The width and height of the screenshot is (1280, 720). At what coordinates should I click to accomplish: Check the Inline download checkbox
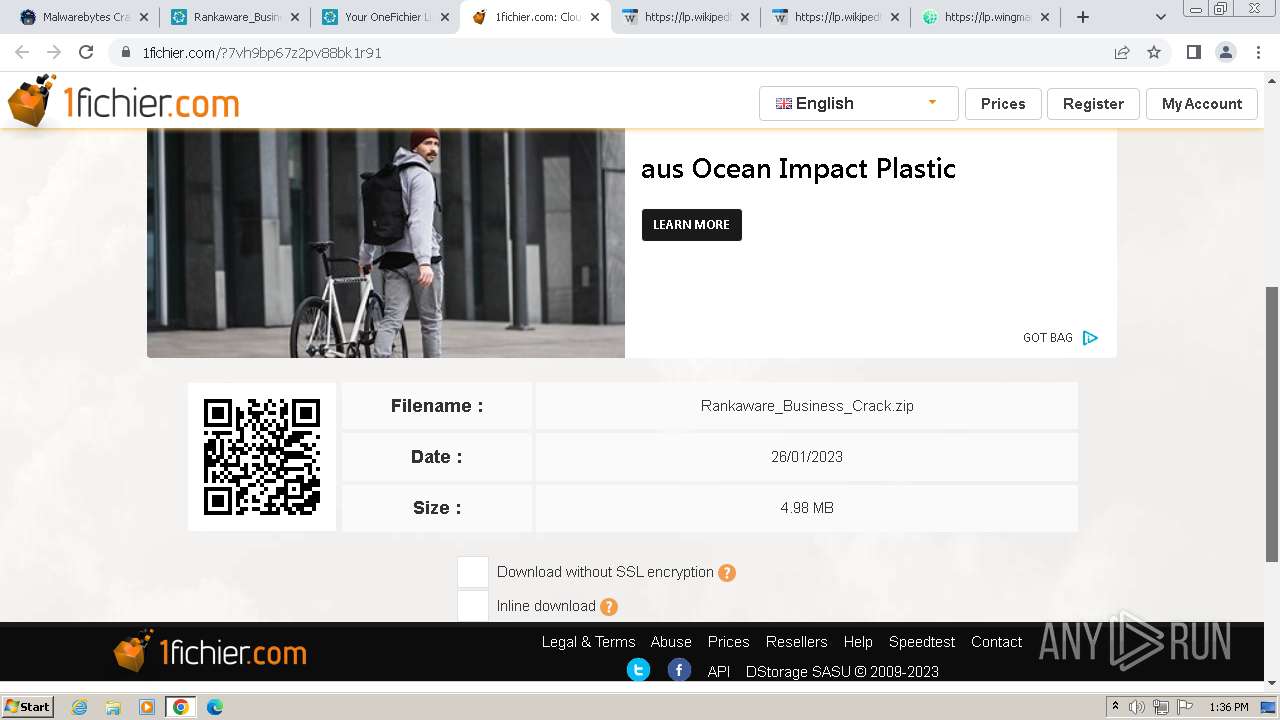[473, 606]
